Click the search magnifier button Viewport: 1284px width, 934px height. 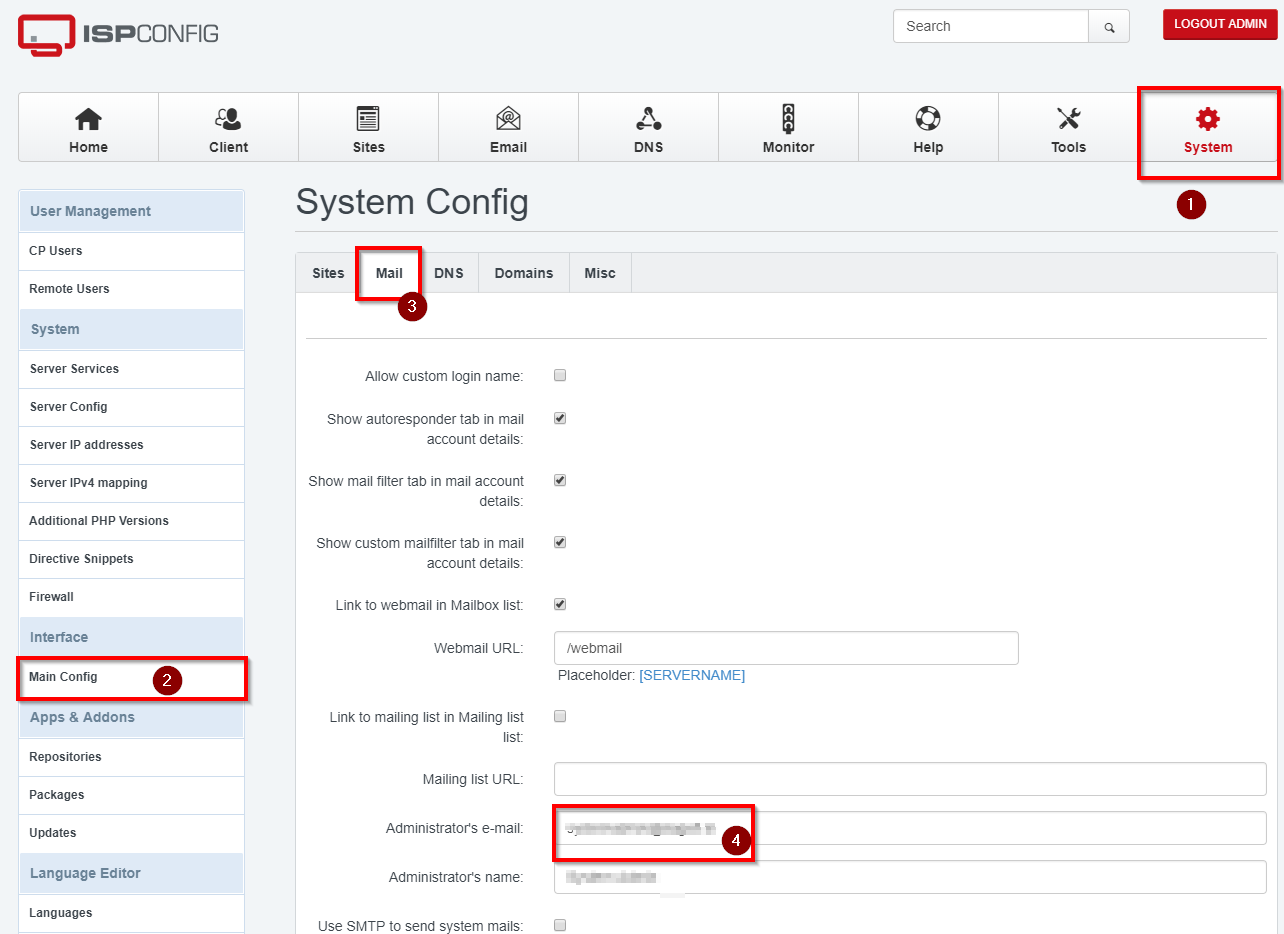tap(1109, 27)
